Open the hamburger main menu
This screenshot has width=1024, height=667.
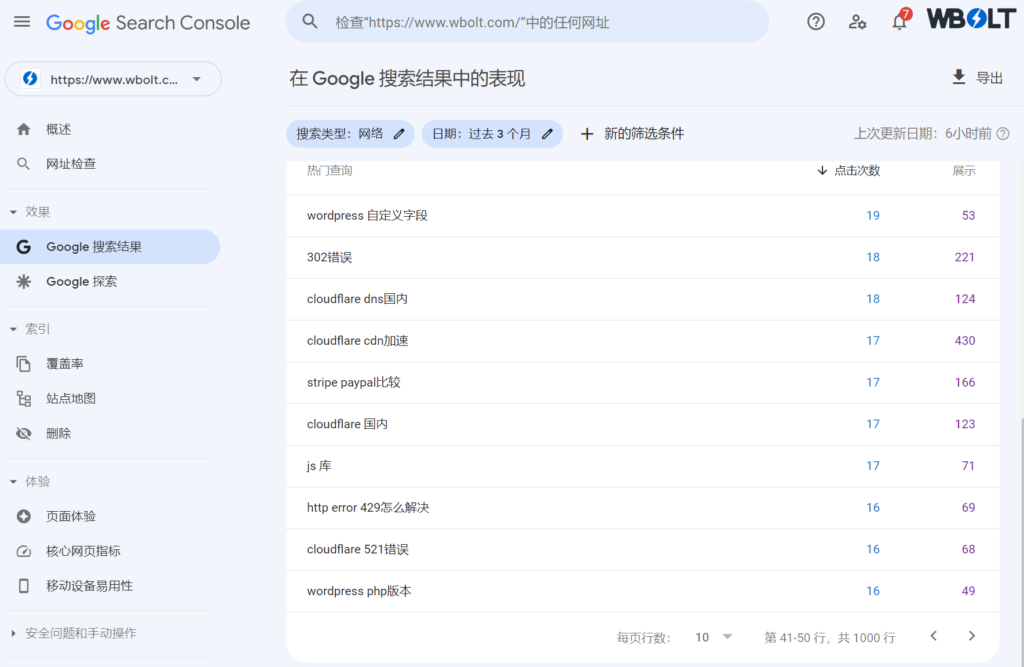(x=22, y=22)
